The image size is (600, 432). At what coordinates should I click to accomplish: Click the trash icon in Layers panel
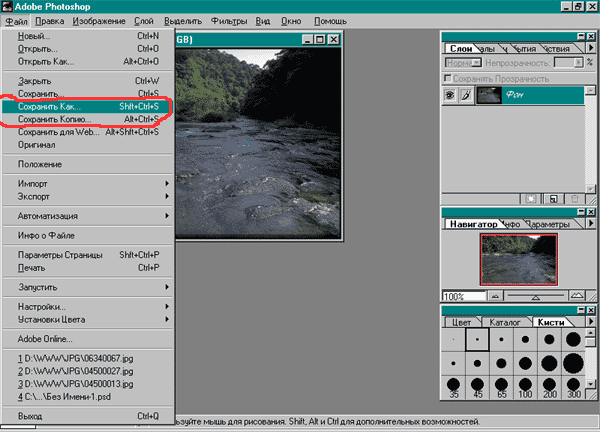(575, 199)
